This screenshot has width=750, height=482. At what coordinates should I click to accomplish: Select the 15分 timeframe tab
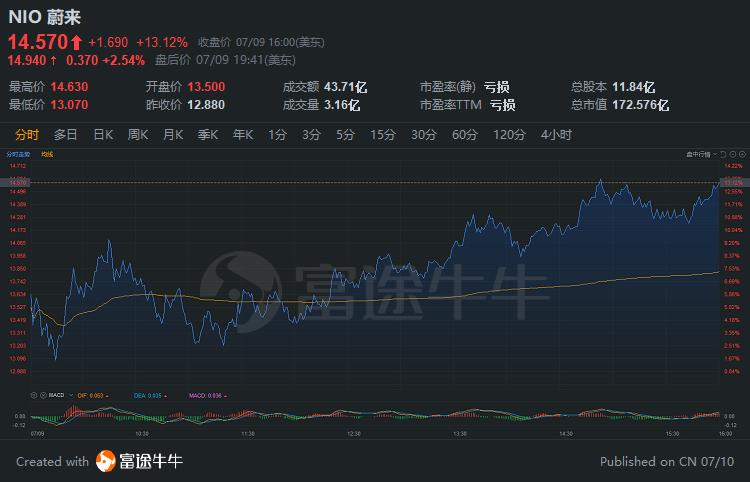[x=383, y=135]
